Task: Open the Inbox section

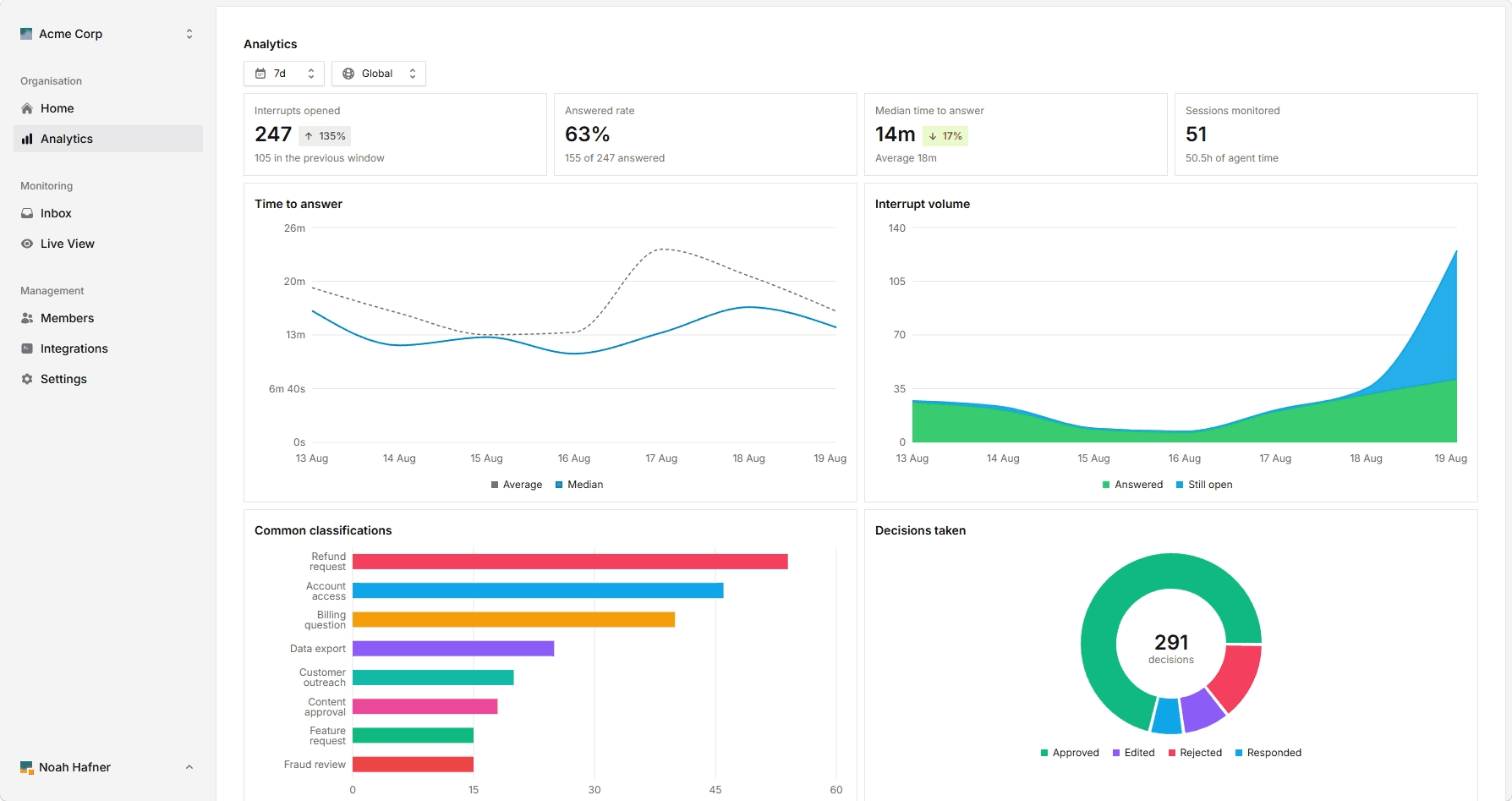Action: coord(108,213)
